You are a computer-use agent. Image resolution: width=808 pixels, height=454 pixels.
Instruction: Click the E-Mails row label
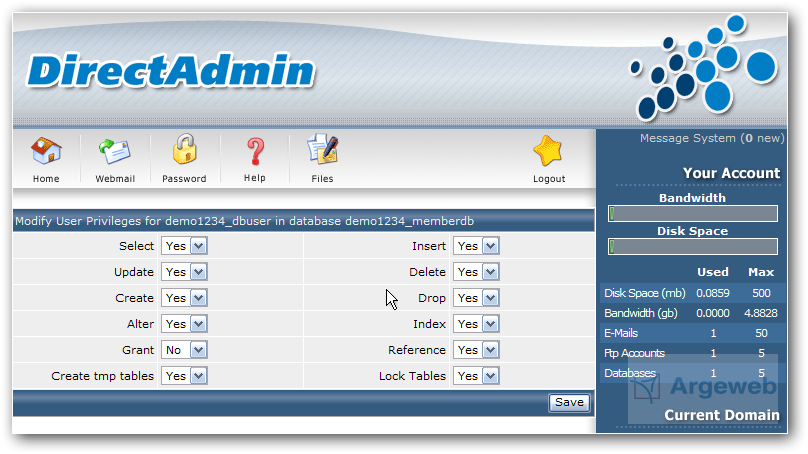pos(621,333)
